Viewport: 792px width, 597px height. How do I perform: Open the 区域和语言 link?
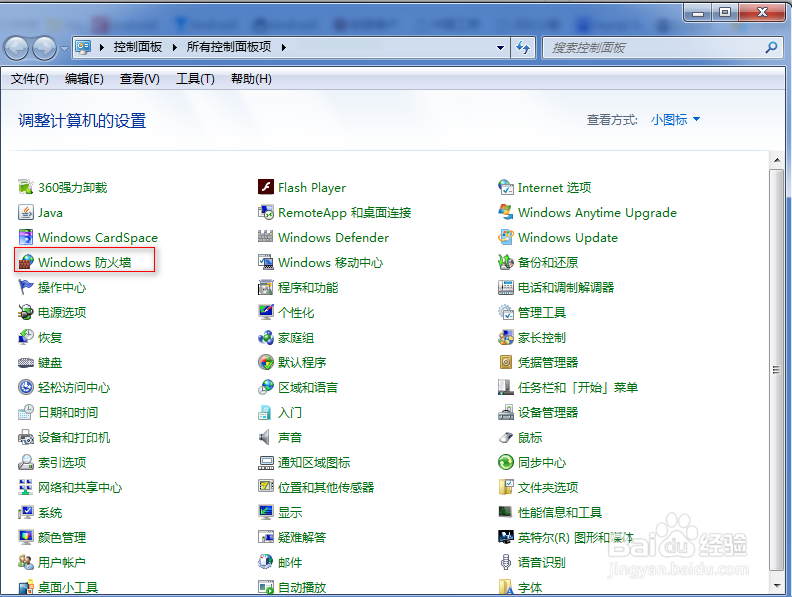[x=308, y=387]
